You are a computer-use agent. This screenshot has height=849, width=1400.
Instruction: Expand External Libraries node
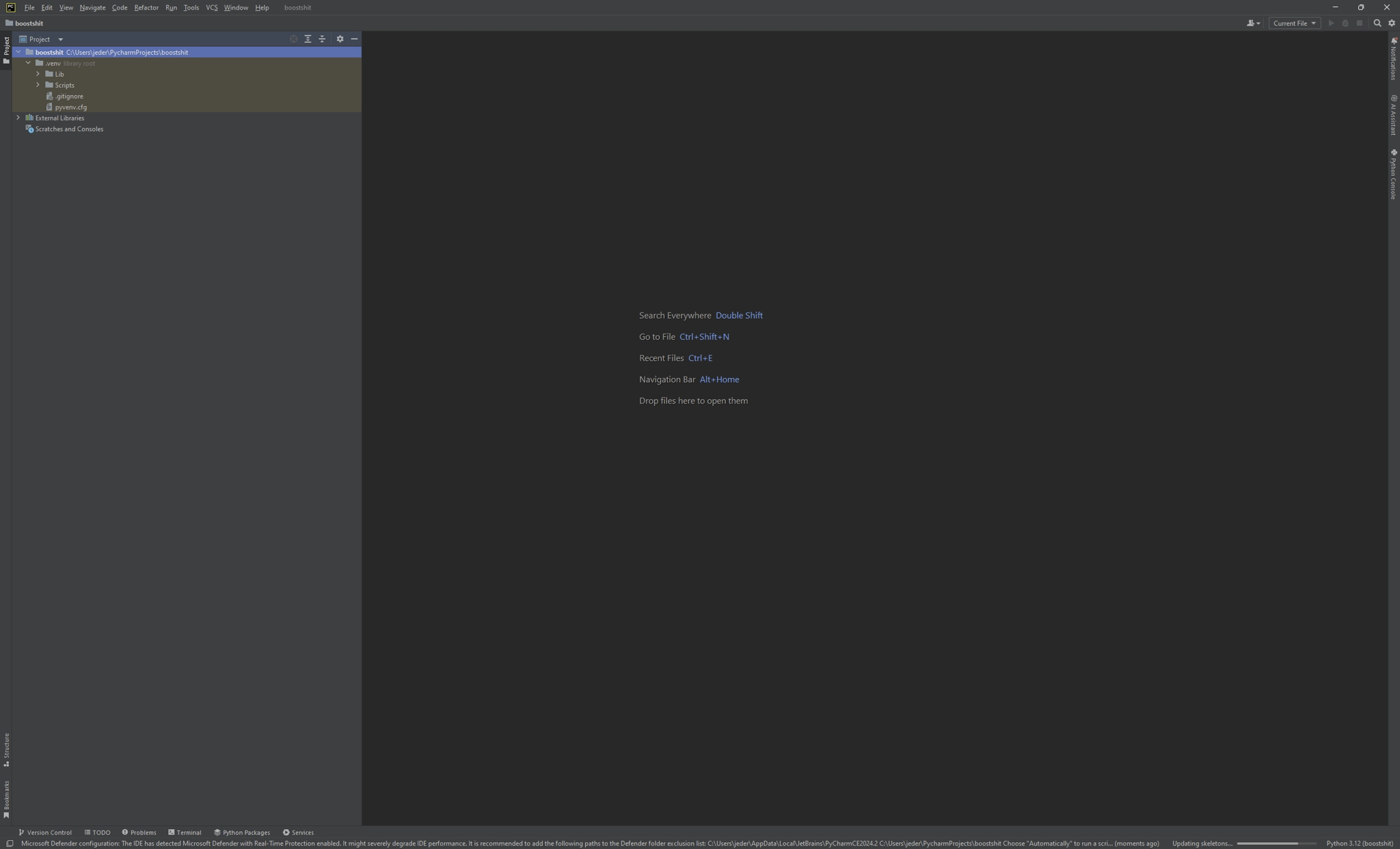point(18,118)
